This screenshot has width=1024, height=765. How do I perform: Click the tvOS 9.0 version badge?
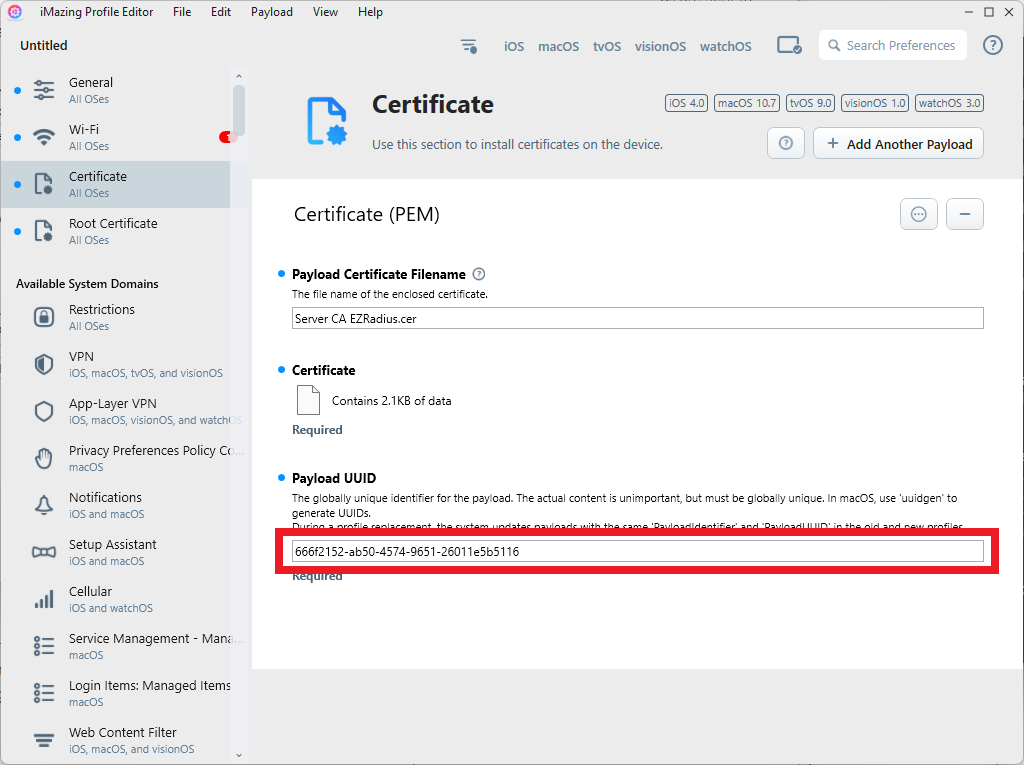pos(810,103)
